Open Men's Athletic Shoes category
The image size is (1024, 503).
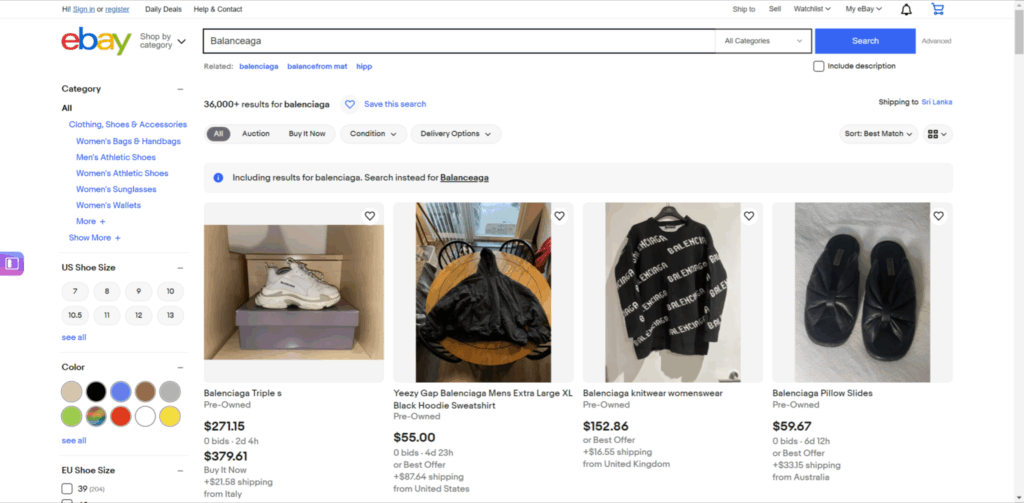116,157
